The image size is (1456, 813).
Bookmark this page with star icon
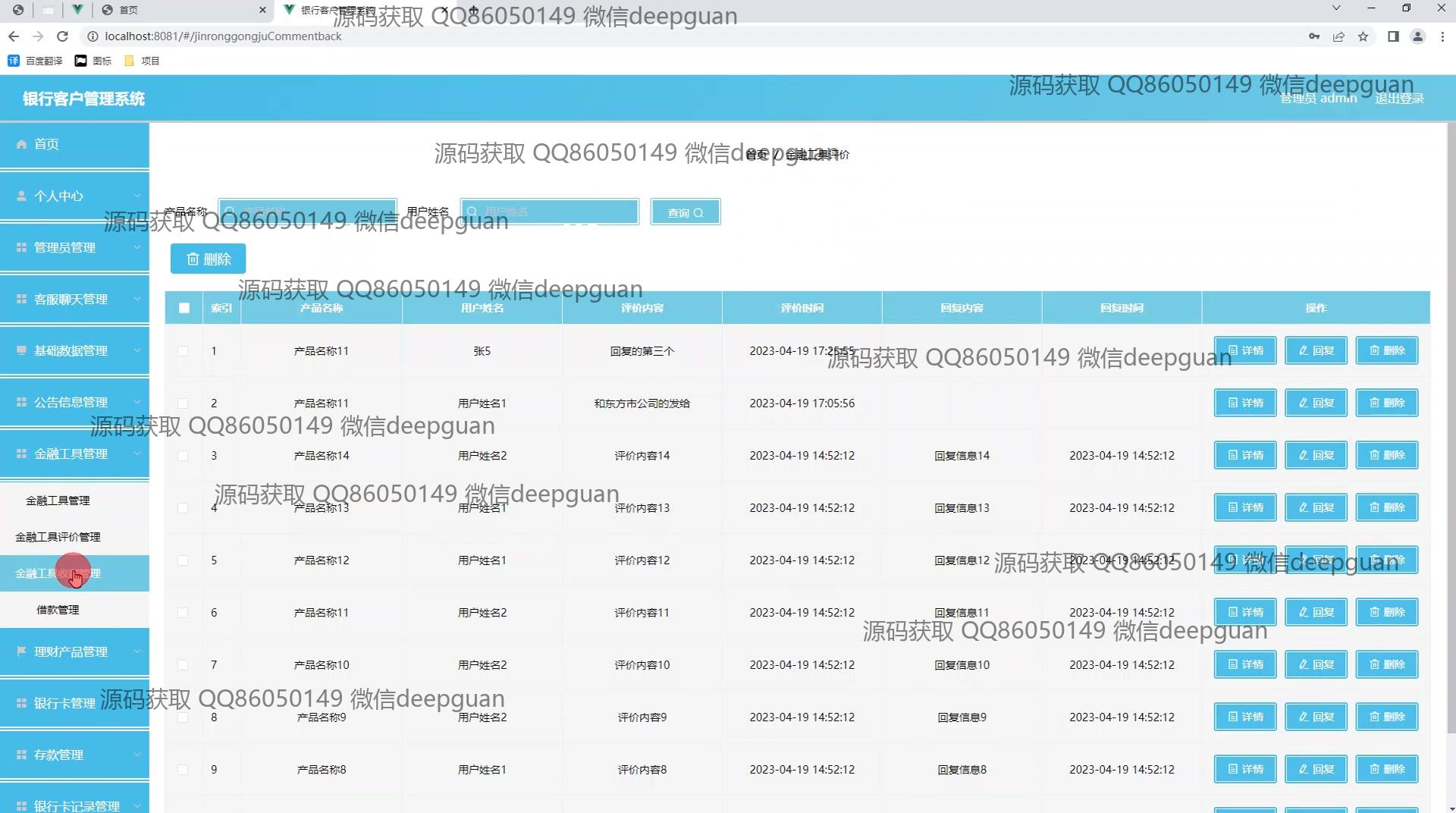(1363, 36)
